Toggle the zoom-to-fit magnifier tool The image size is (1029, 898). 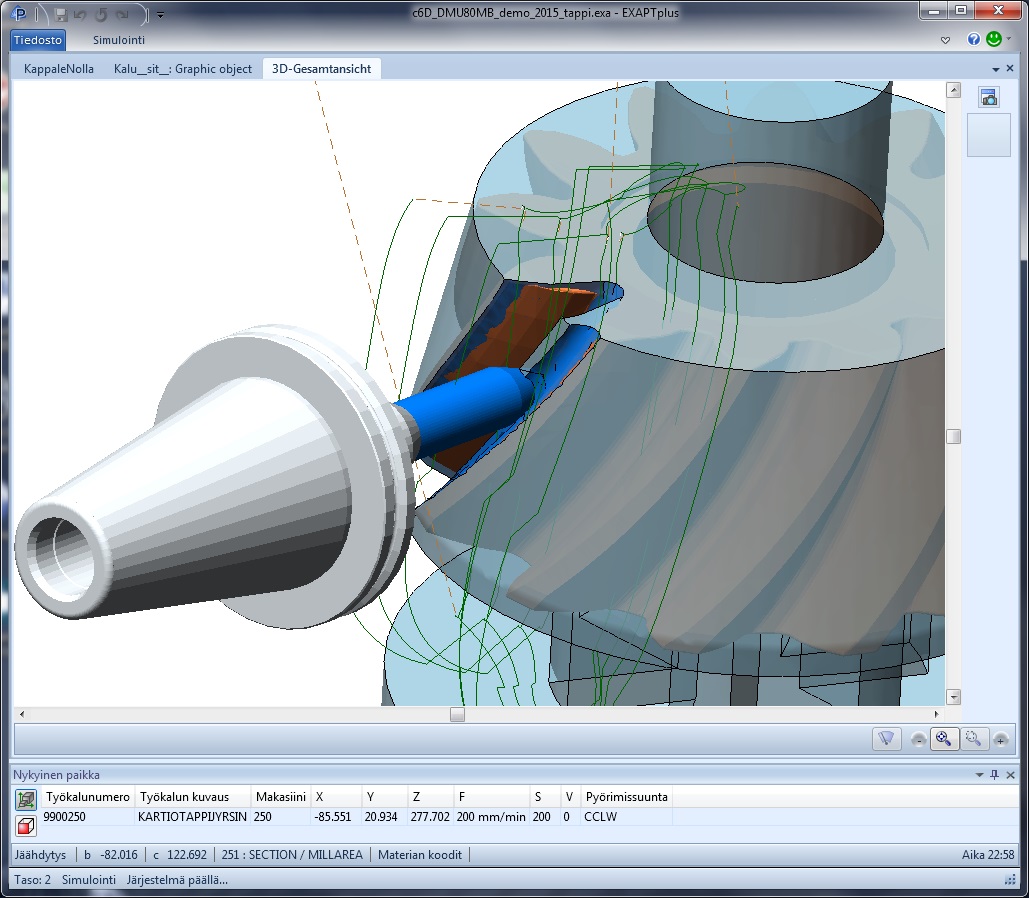[942, 739]
